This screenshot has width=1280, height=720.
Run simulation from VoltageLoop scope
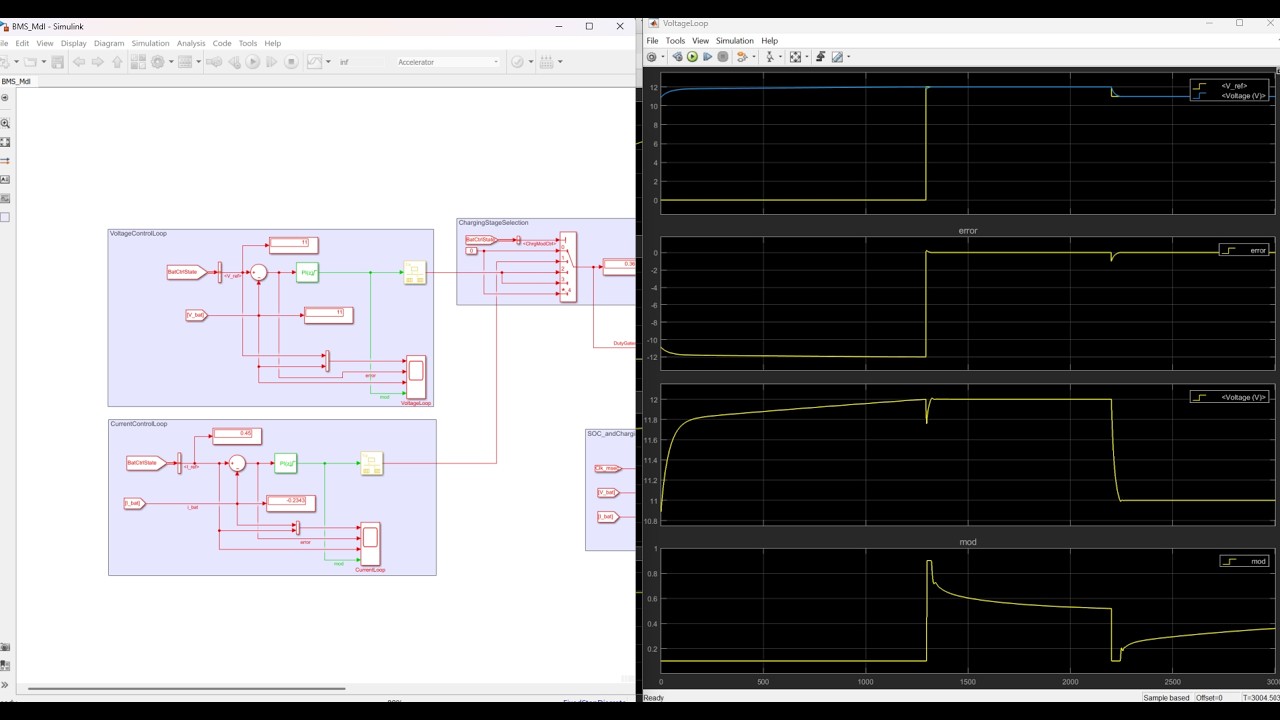tap(692, 57)
